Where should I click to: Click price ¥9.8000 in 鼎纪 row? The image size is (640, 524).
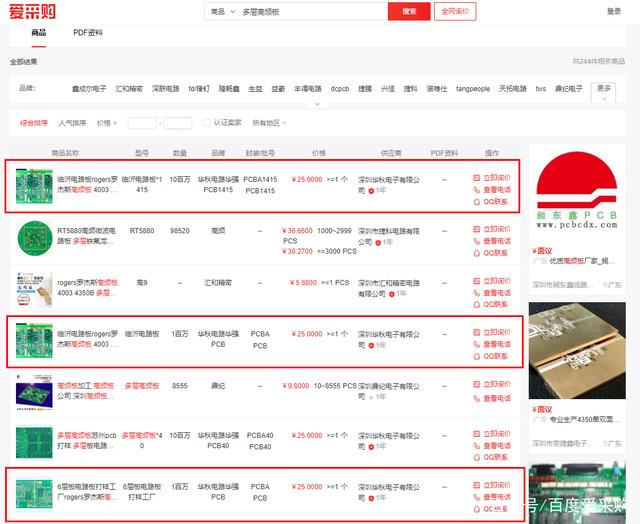(296, 386)
